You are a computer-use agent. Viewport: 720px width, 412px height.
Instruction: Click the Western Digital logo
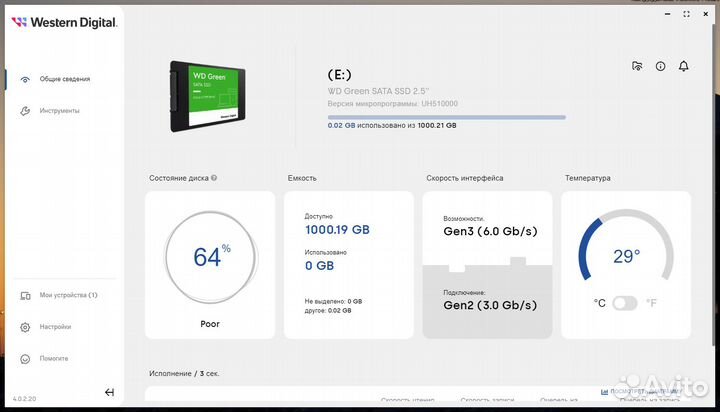(x=64, y=22)
